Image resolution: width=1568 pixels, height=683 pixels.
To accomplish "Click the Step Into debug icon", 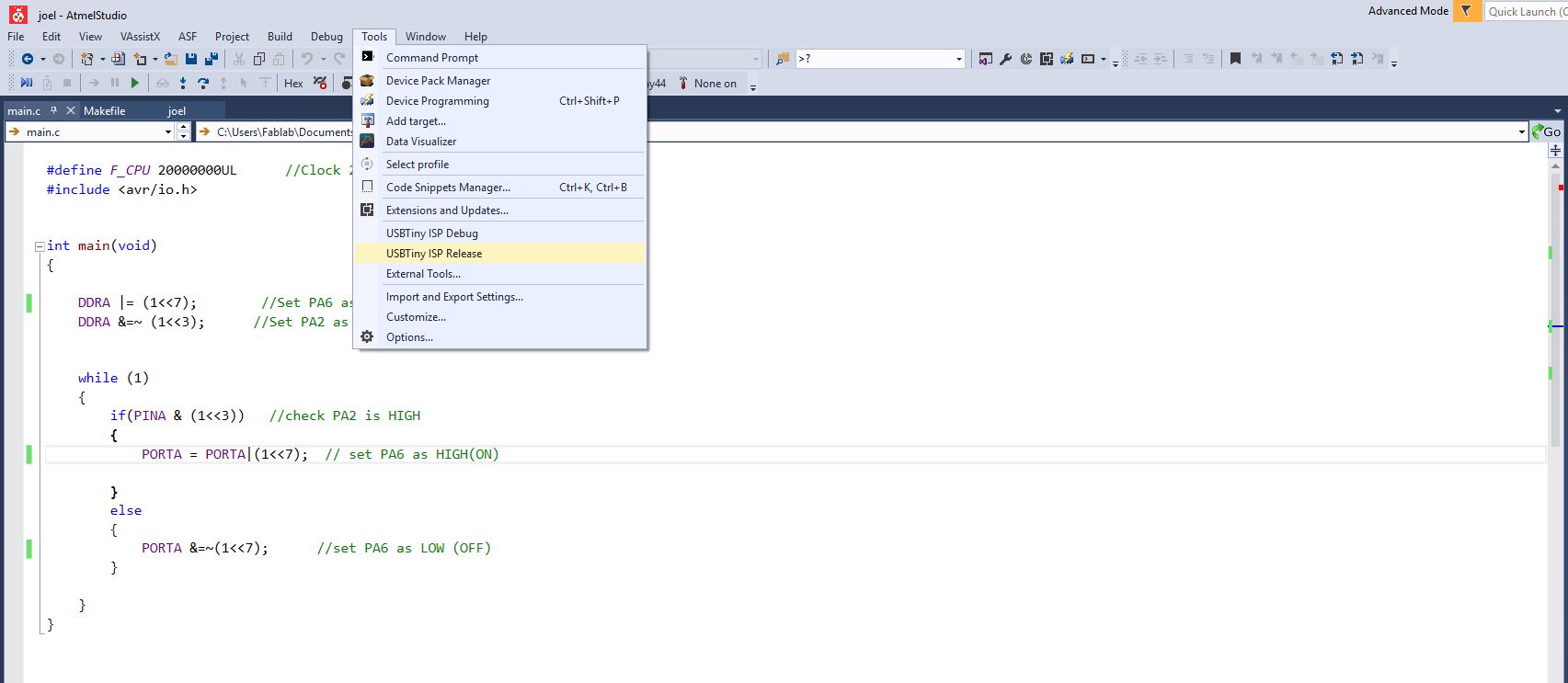I will 183,83.
